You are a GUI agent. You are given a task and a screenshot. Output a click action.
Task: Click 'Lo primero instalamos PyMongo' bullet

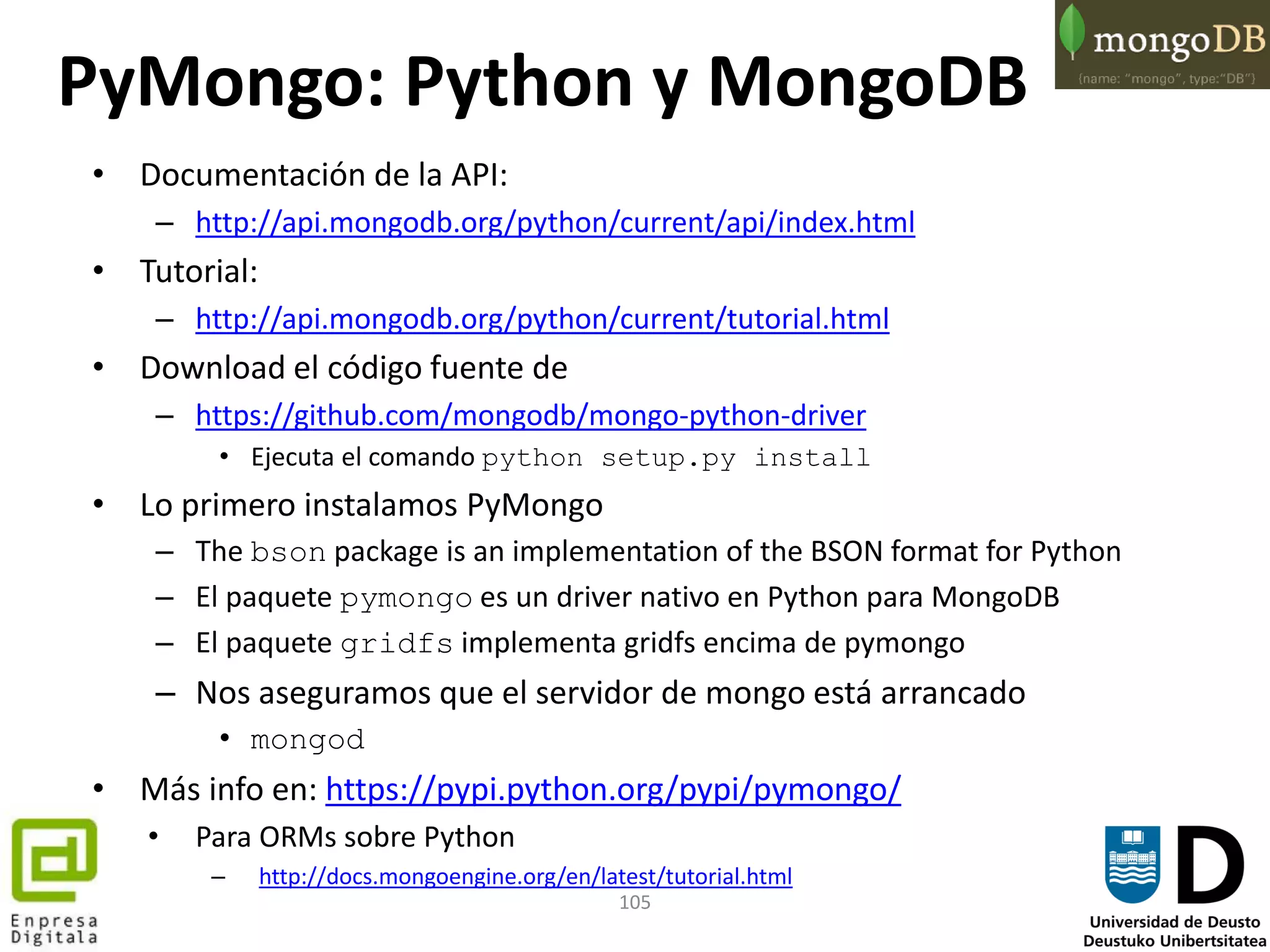371,505
